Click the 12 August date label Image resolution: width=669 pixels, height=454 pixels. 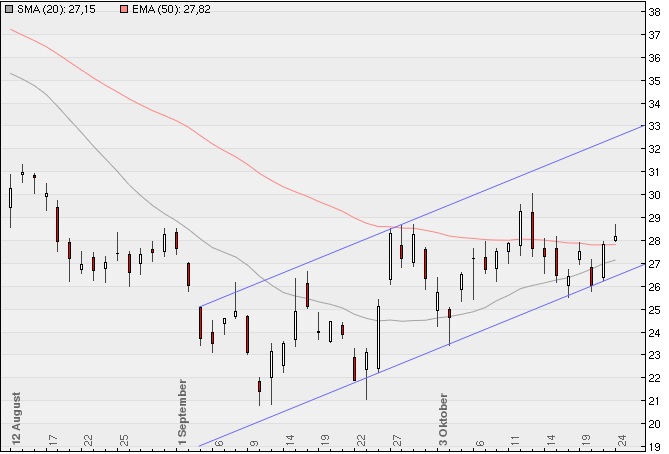coord(16,419)
